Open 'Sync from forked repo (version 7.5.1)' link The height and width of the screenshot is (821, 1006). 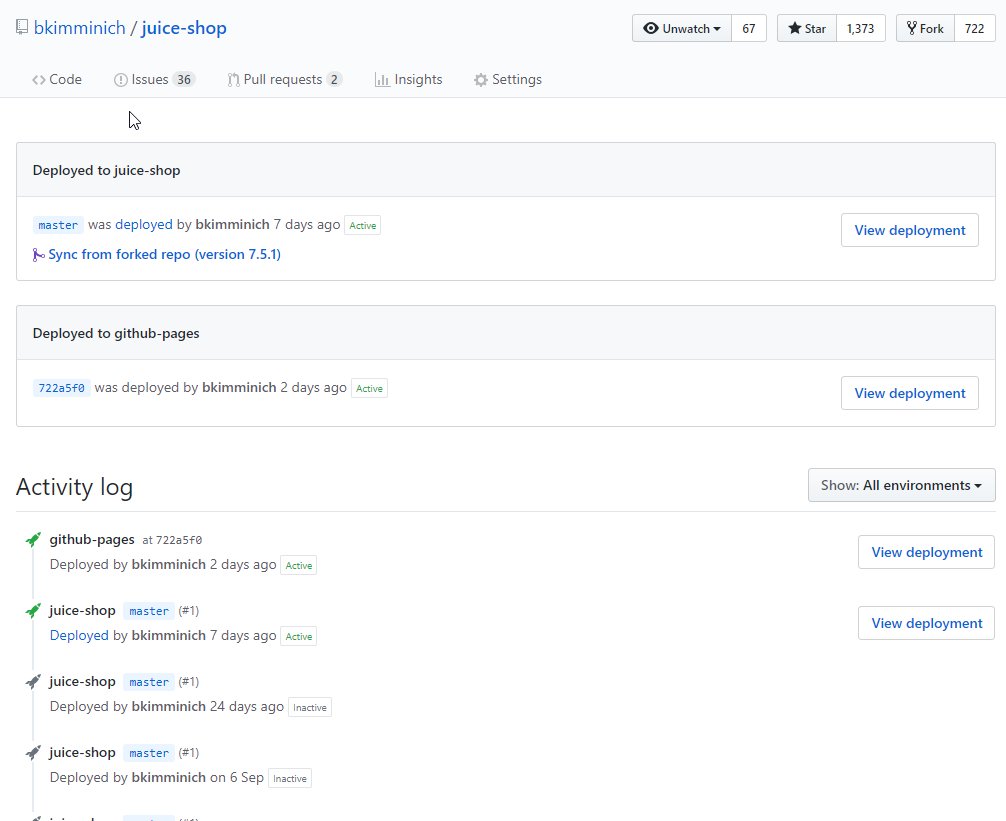tap(164, 254)
